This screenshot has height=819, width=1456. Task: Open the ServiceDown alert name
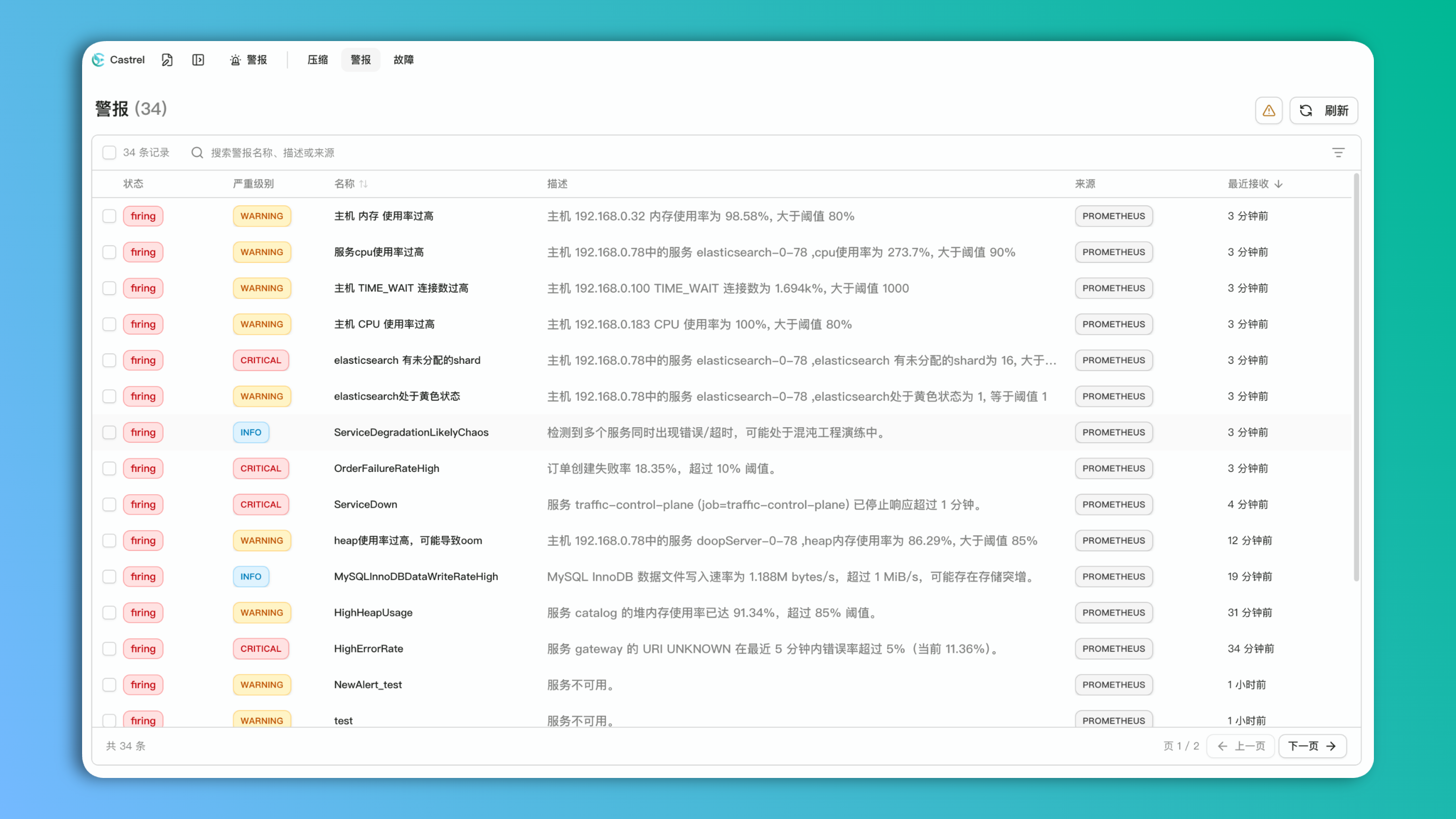365,504
